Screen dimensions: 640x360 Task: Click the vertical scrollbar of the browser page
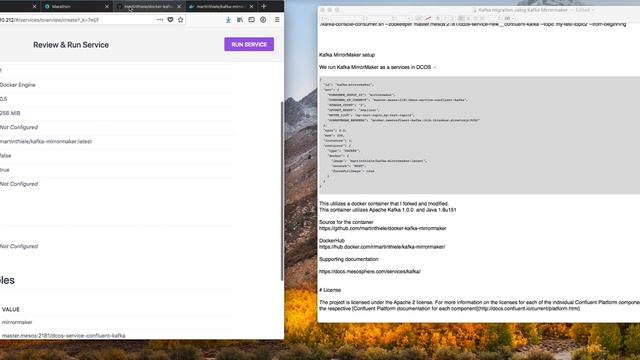click(282, 191)
